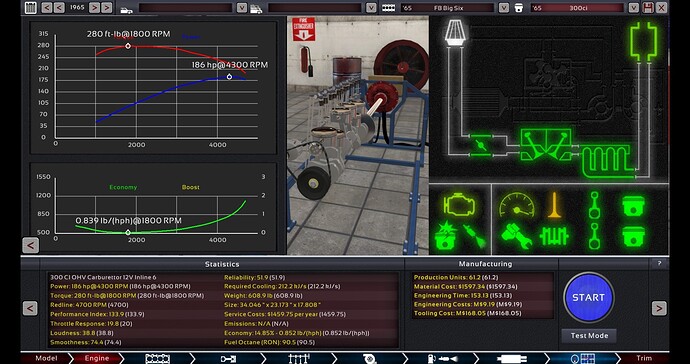Switch to the Model tab
This screenshot has height=364, width=690.
click(46, 358)
